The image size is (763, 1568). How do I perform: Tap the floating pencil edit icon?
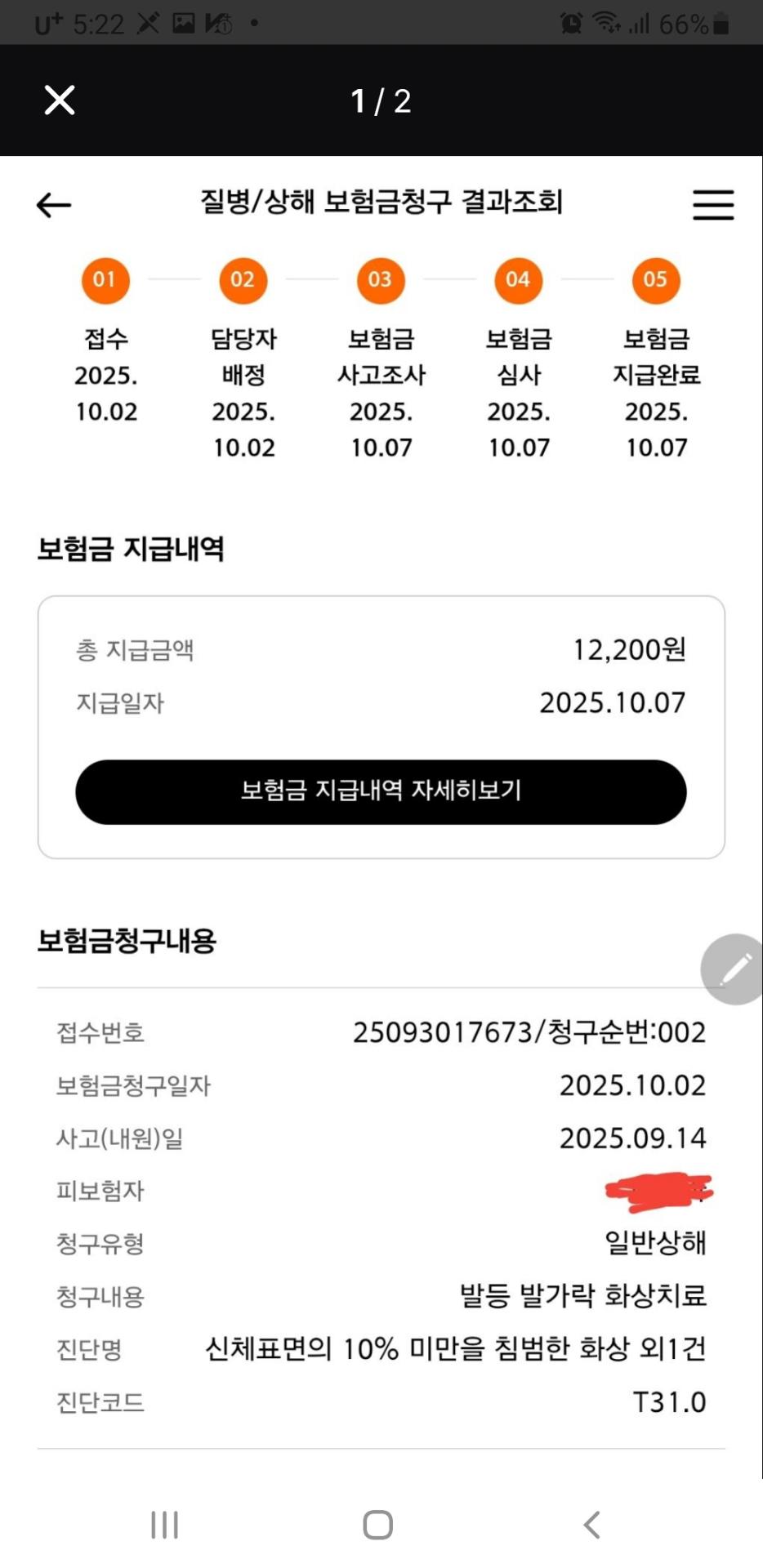734,969
